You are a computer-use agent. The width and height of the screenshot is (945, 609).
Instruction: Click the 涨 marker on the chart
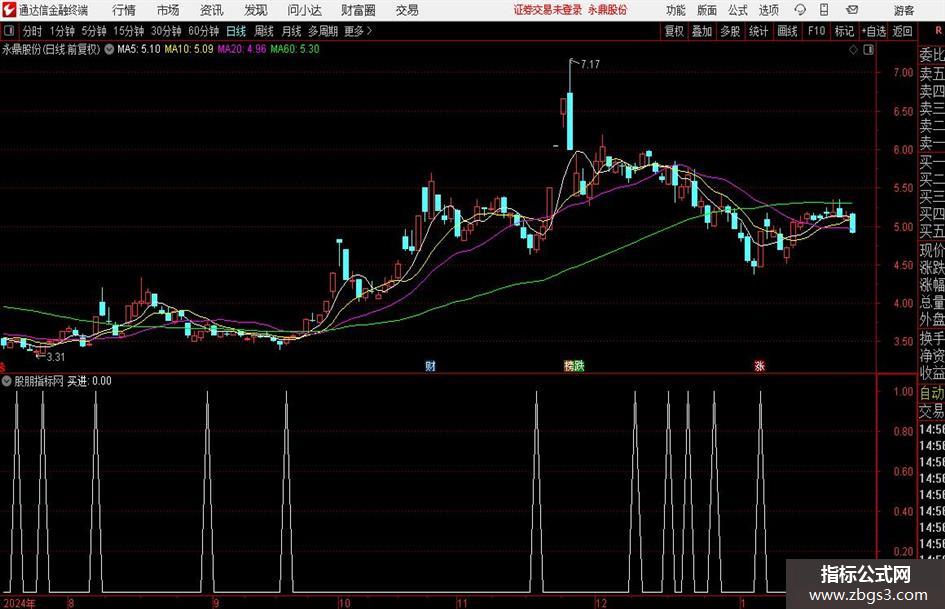[x=759, y=365]
